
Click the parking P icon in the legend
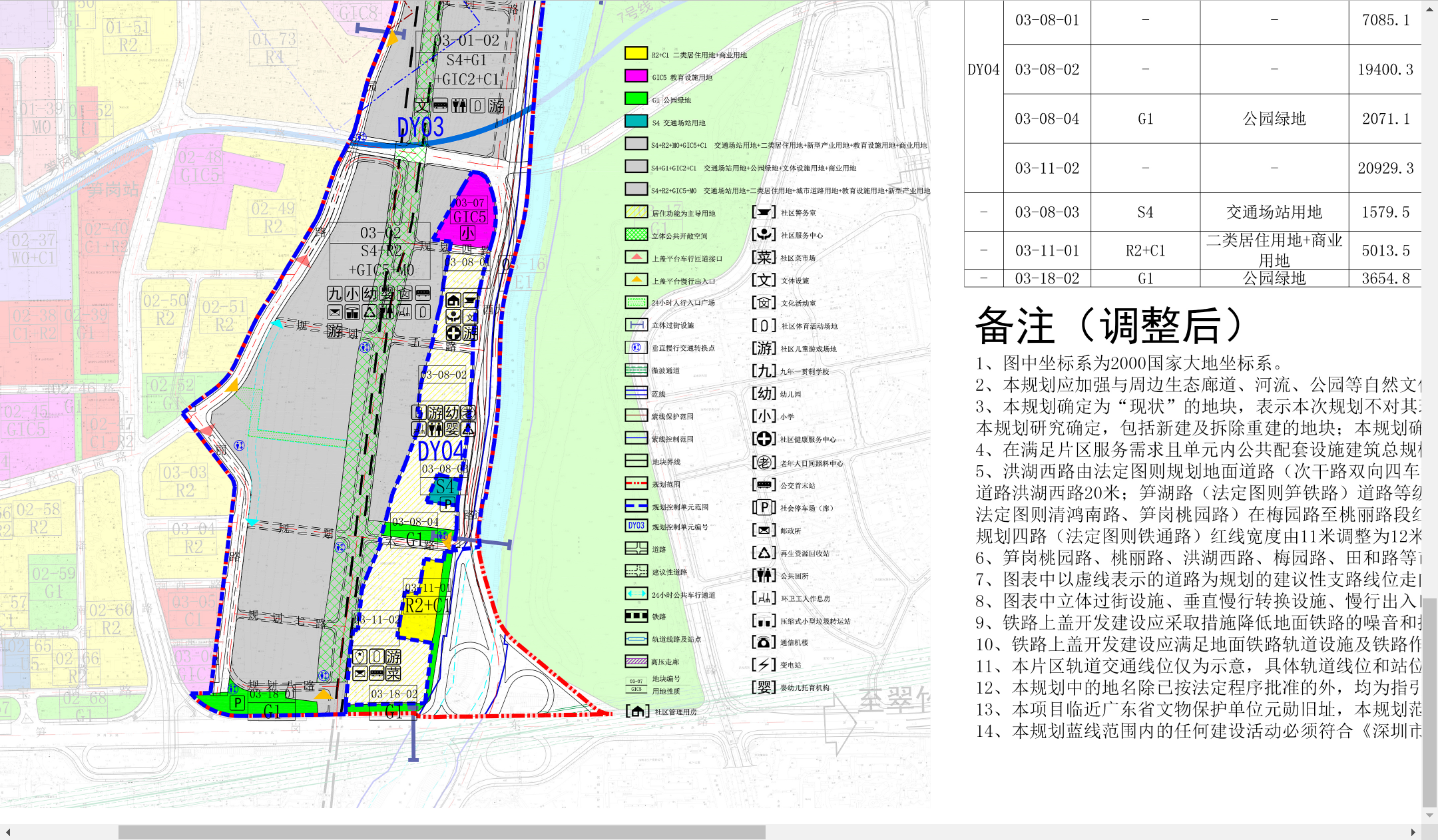[764, 507]
